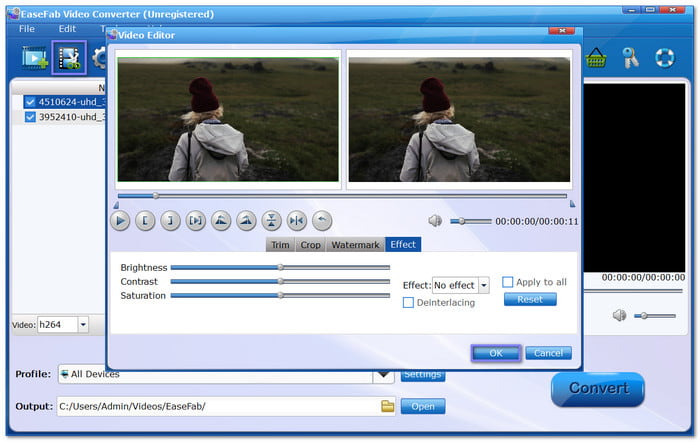Image resolution: width=700 pixels, height=442 pixels.
Task: Click the main window volume slider
Action: [654, 316]
